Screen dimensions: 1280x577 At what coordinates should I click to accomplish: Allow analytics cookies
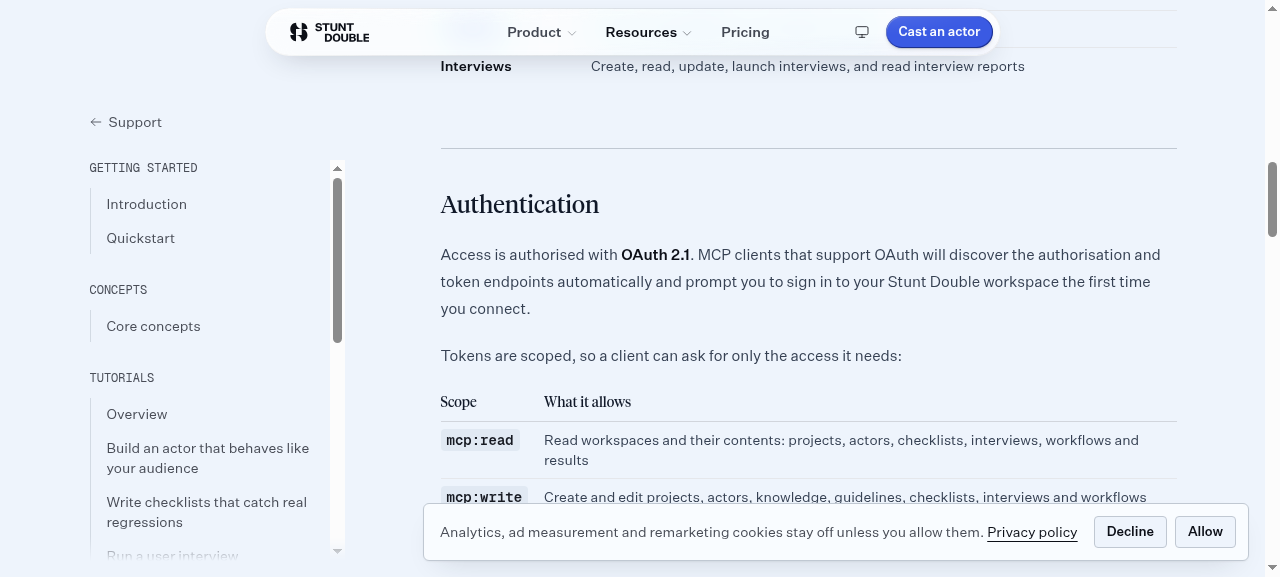click(x=1205, y=532)
